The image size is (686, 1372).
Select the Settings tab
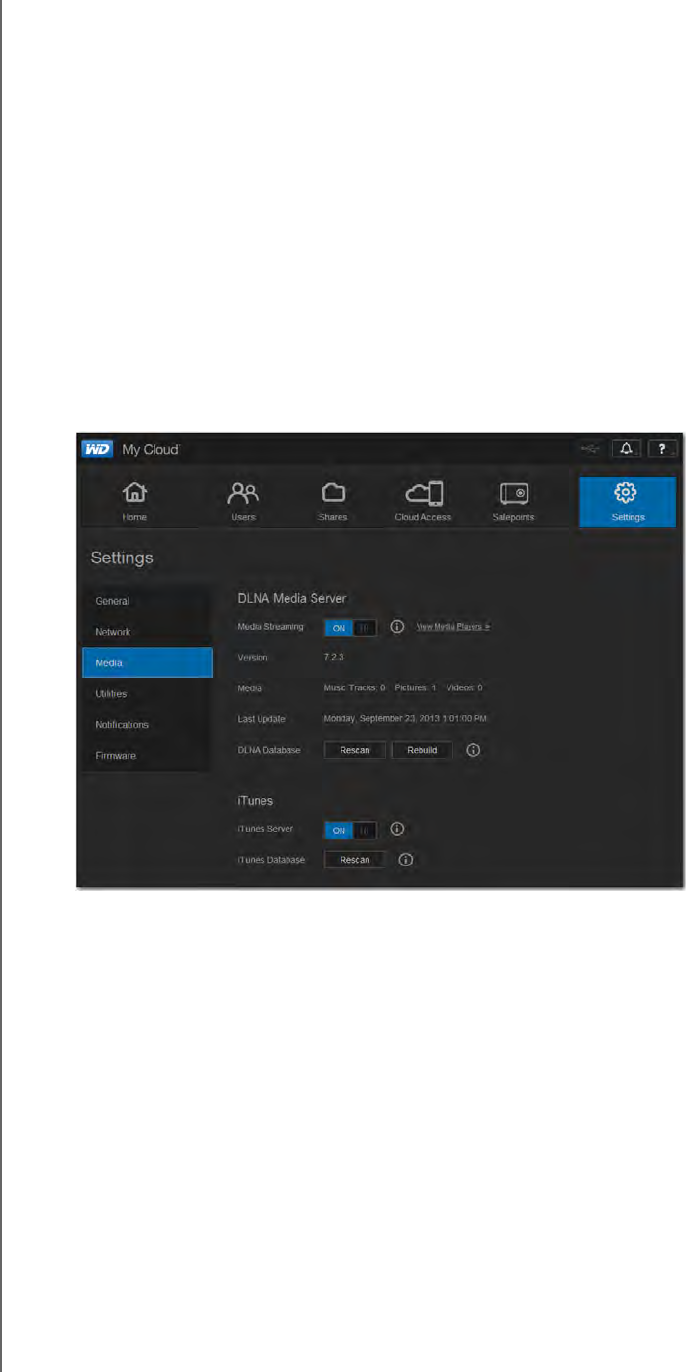pyautogui.click(x=627, y=502)
